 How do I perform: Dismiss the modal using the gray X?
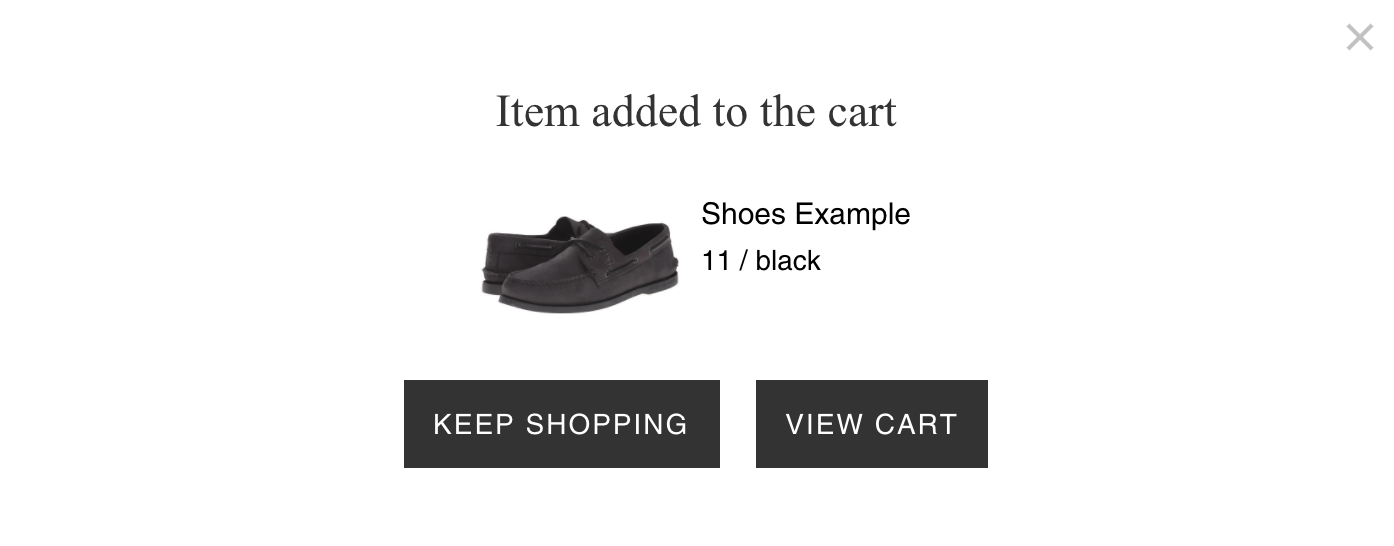(x=1359, y=38)
